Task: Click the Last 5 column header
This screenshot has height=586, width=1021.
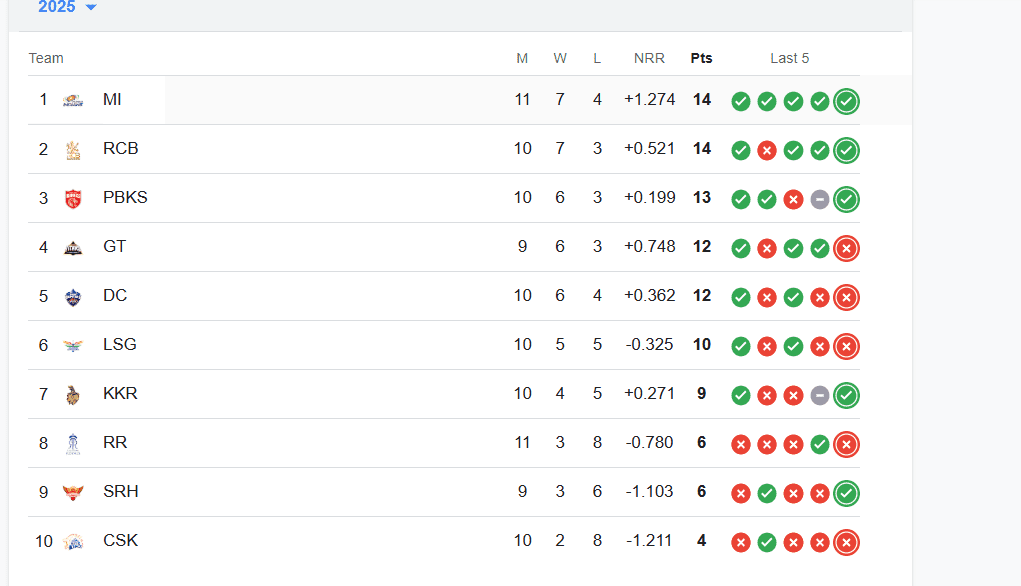Action: pos(789,58)
